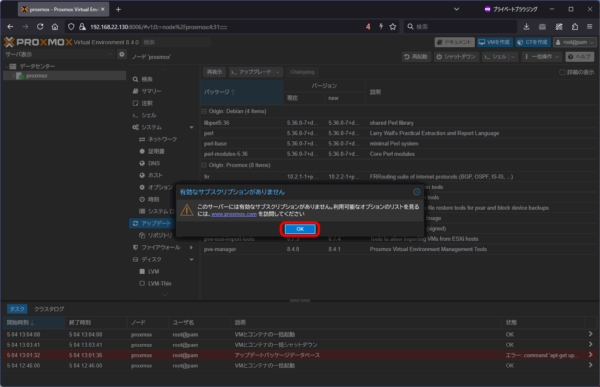Collapse the システム menu section arrow
The height and width of the screenshot is (387, 600).
[191, 127]
